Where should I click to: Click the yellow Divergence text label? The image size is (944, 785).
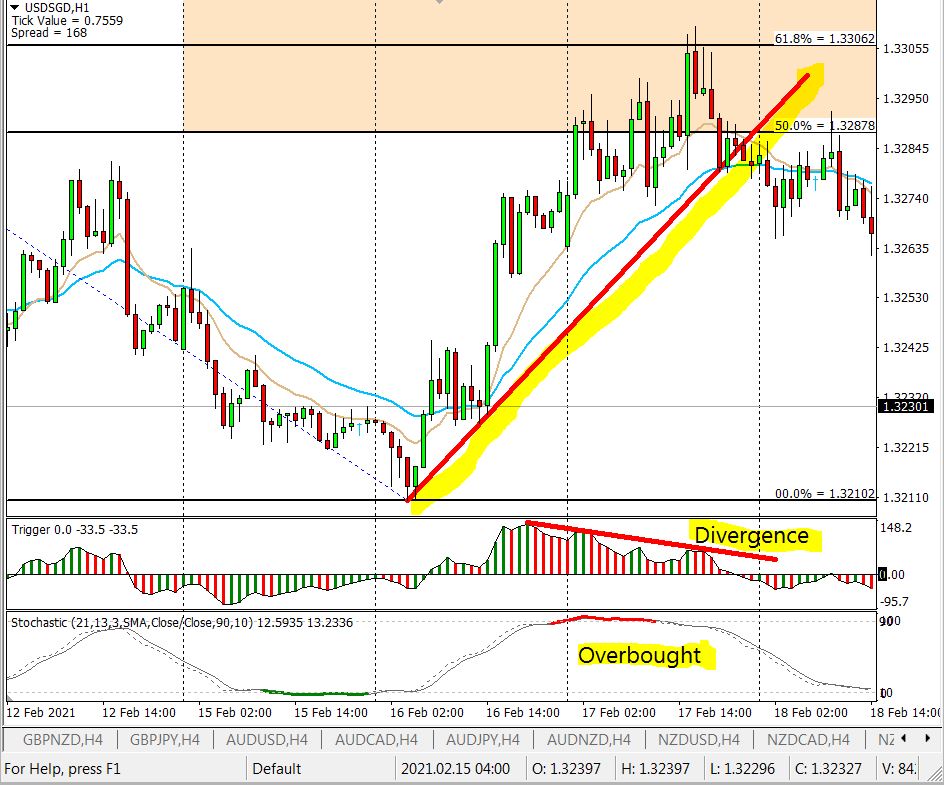[x=752, y=536]
